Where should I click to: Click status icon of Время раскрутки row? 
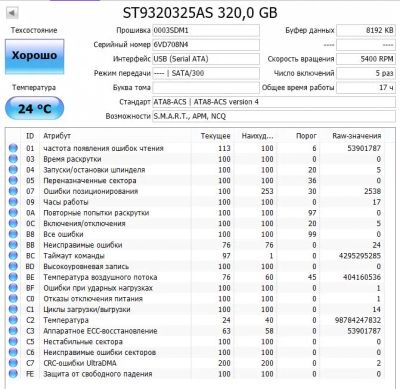[13, 159]
